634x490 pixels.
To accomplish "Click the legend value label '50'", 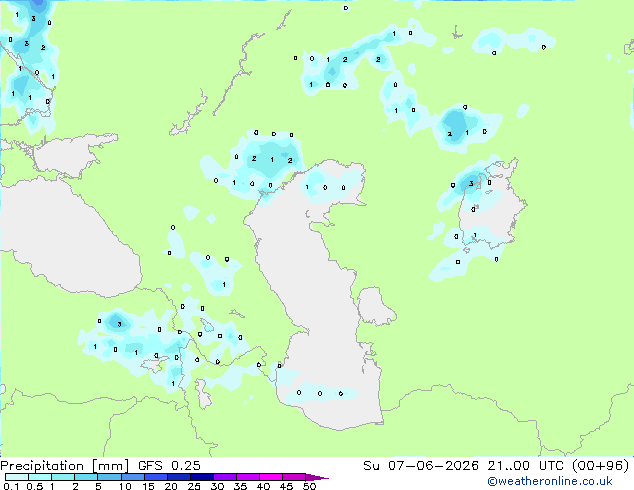I will point(309,486).
